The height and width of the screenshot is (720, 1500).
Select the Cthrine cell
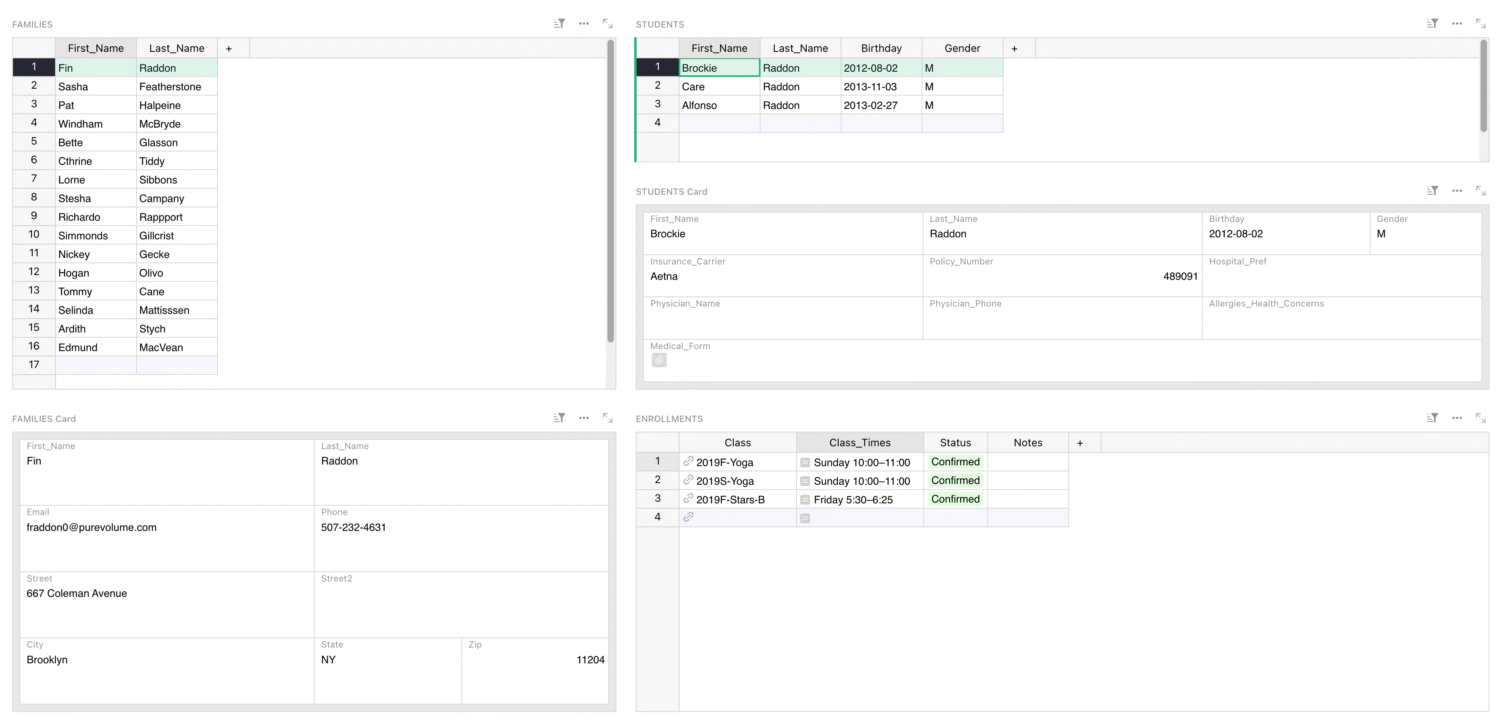tap(96, 161)
